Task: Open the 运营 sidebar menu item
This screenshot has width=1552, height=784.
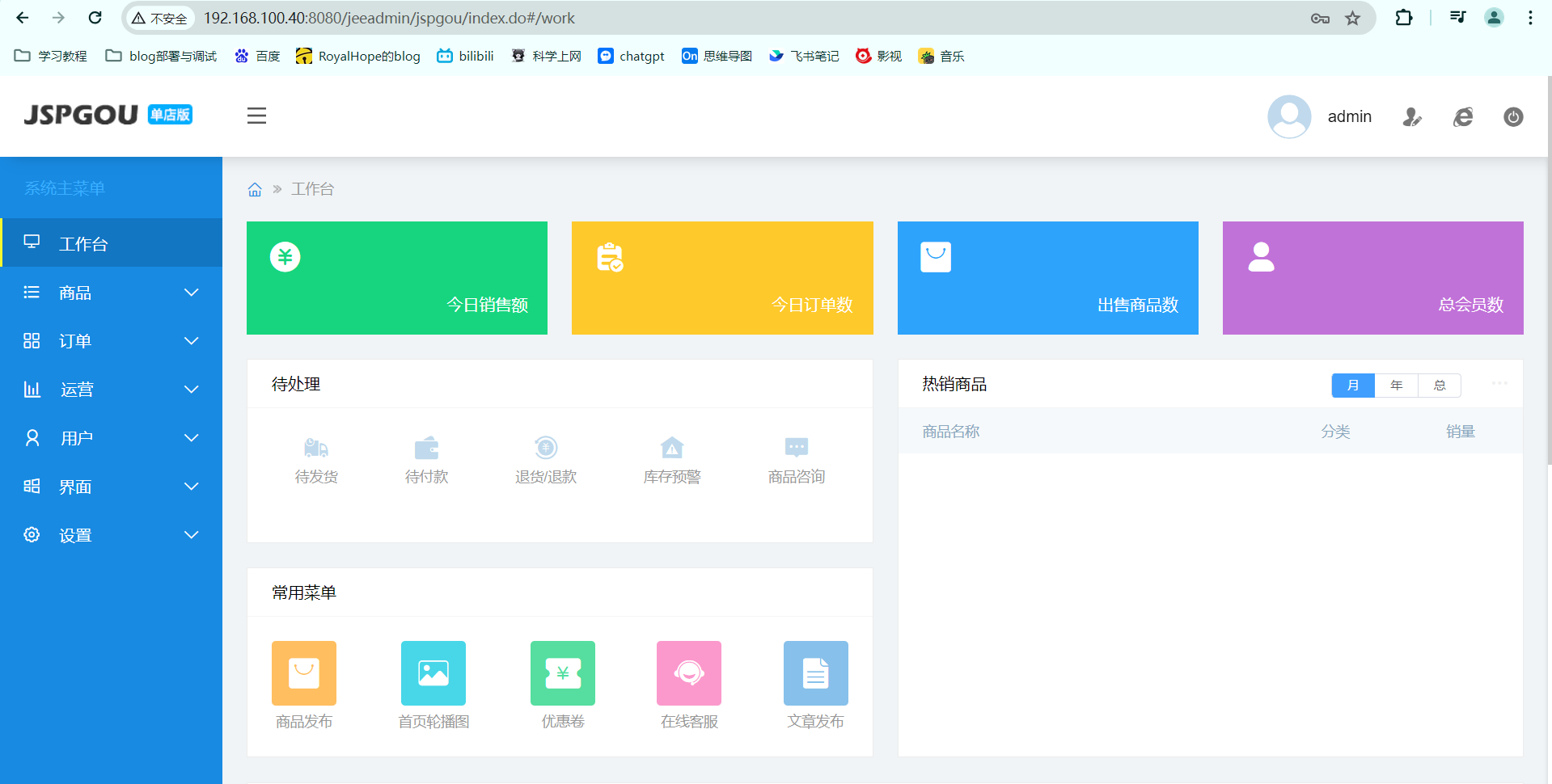Action: 111,390
